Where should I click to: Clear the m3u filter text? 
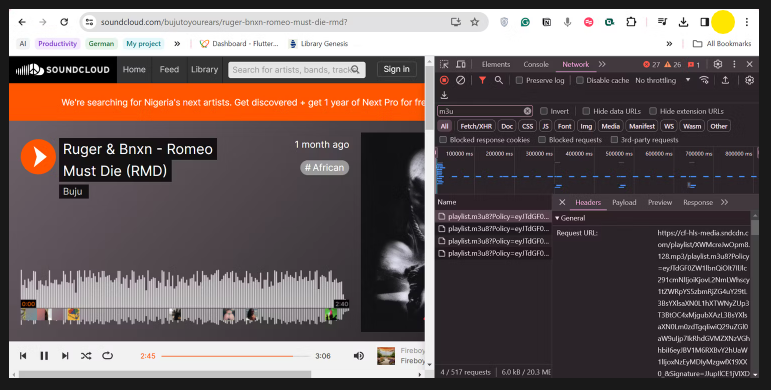pyautogui.click(x=527, y=111)
